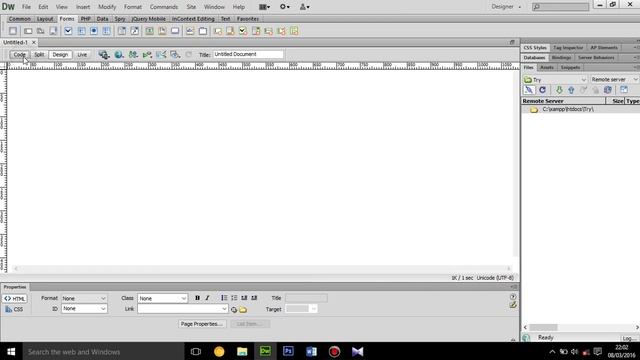Open the ID dropdown in Properties
The image size is (640, 360).
coord(84,309)
